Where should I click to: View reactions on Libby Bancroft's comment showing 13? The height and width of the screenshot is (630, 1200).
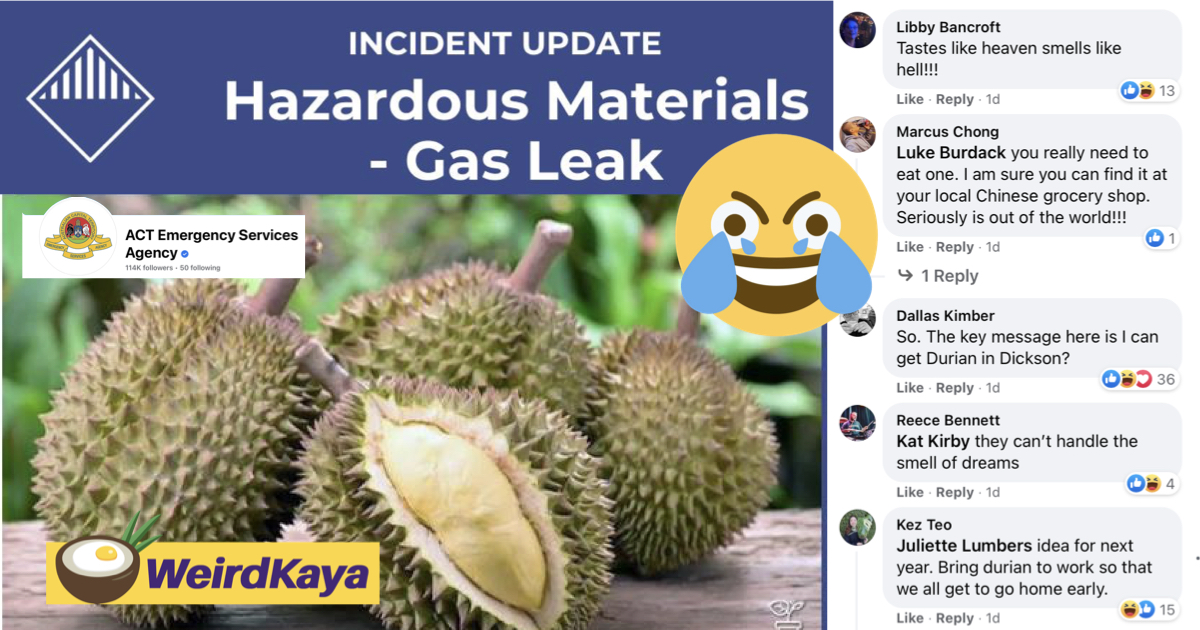click(1149, 91)
